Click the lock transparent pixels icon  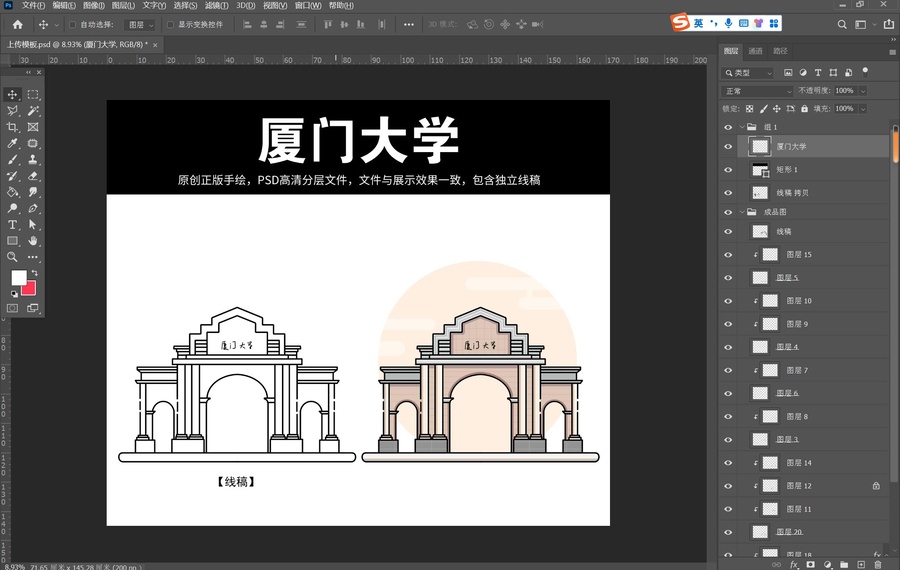(749, 108)
